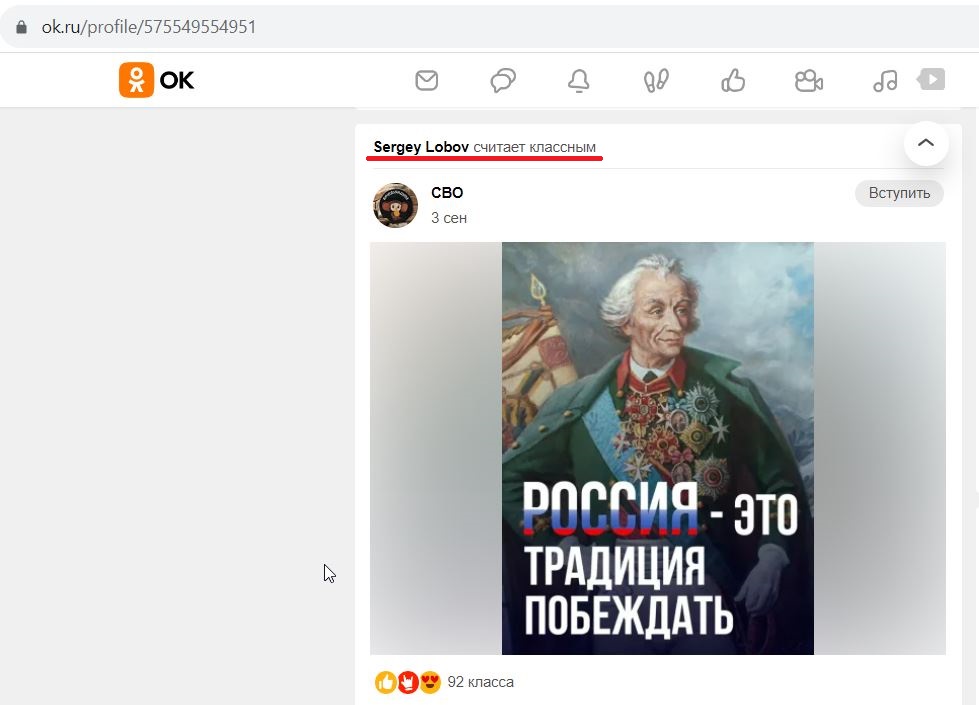This screenshot has width=979, height=705.
Task: Focus the browser address bar URL
Action: coord(149,27)
